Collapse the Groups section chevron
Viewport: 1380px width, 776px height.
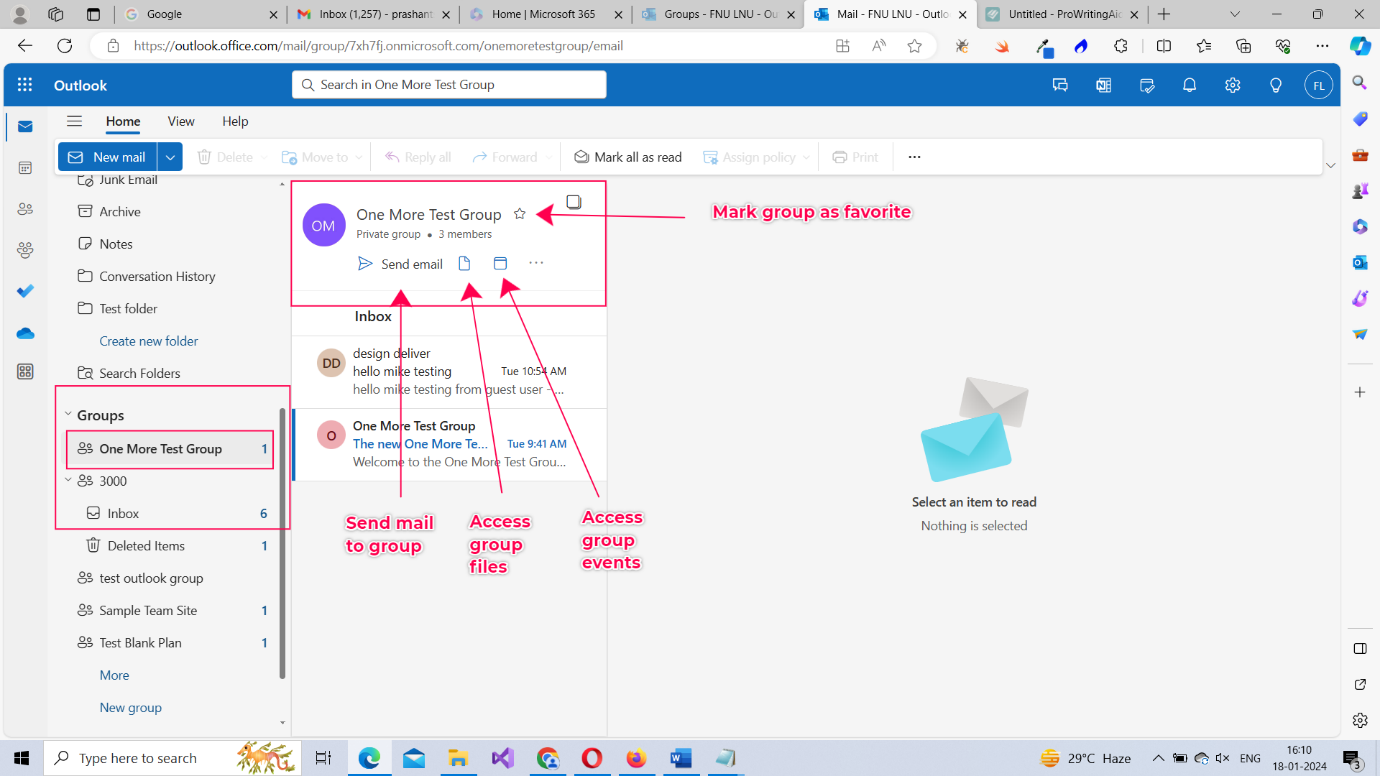point(68,415)
